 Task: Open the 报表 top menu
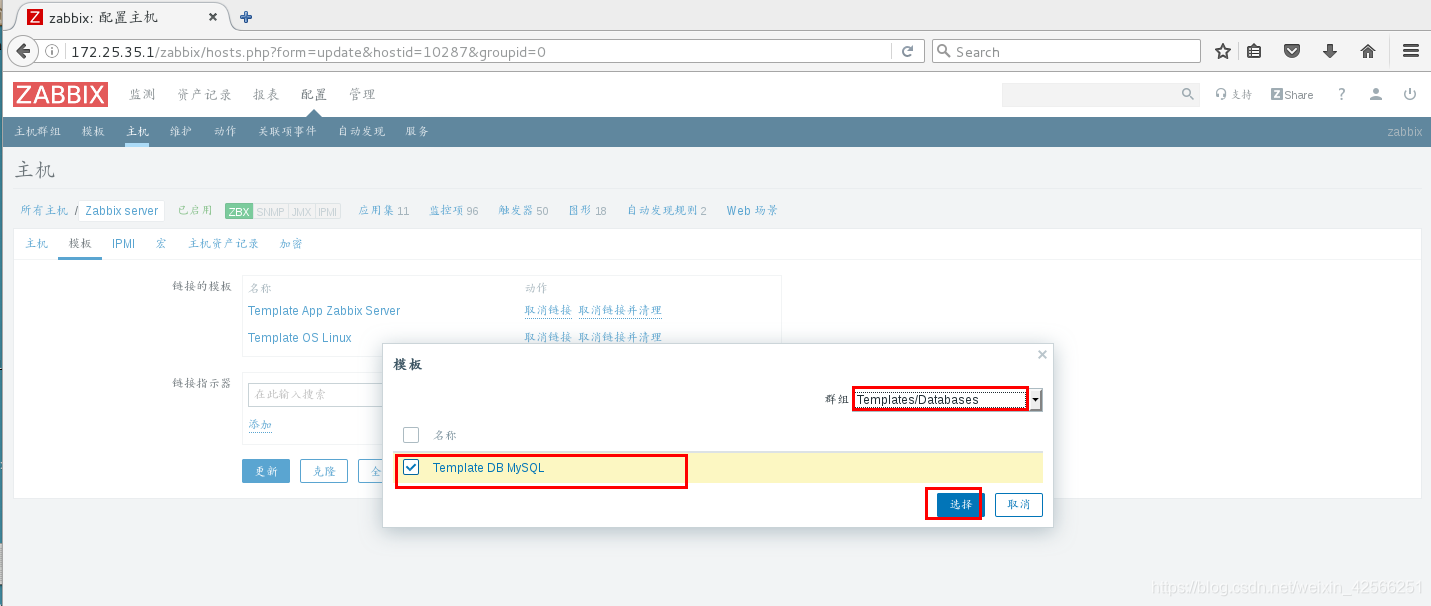pyautogui.click(x=266, y=94)
